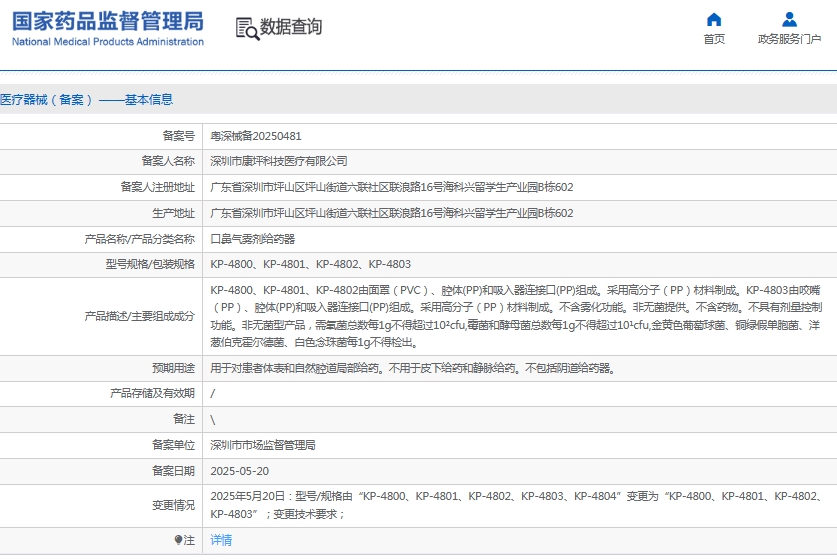Click the home house icon
Viewport: 837px width, 560px height.
click(x=714, y=20)
